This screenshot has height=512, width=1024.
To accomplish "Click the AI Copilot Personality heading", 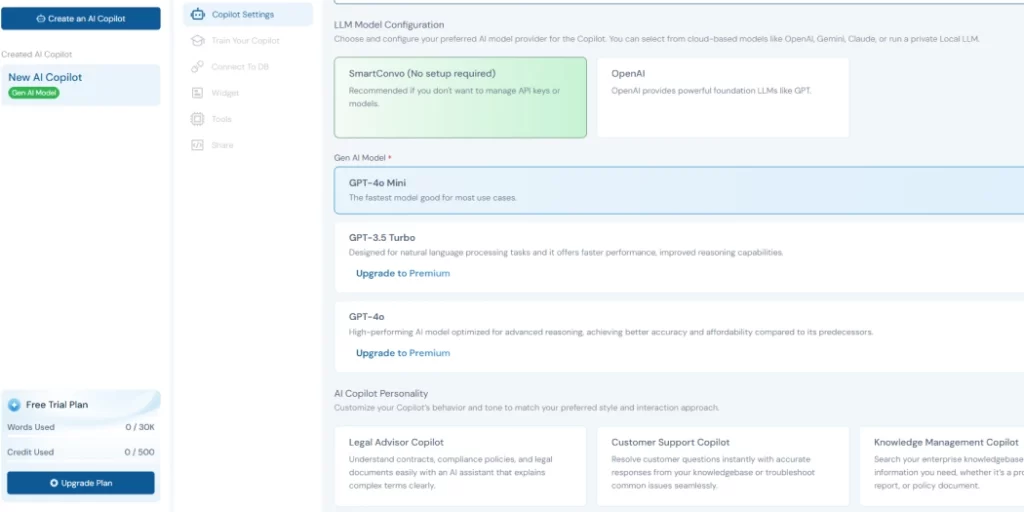I will click(x=381, y=394).
